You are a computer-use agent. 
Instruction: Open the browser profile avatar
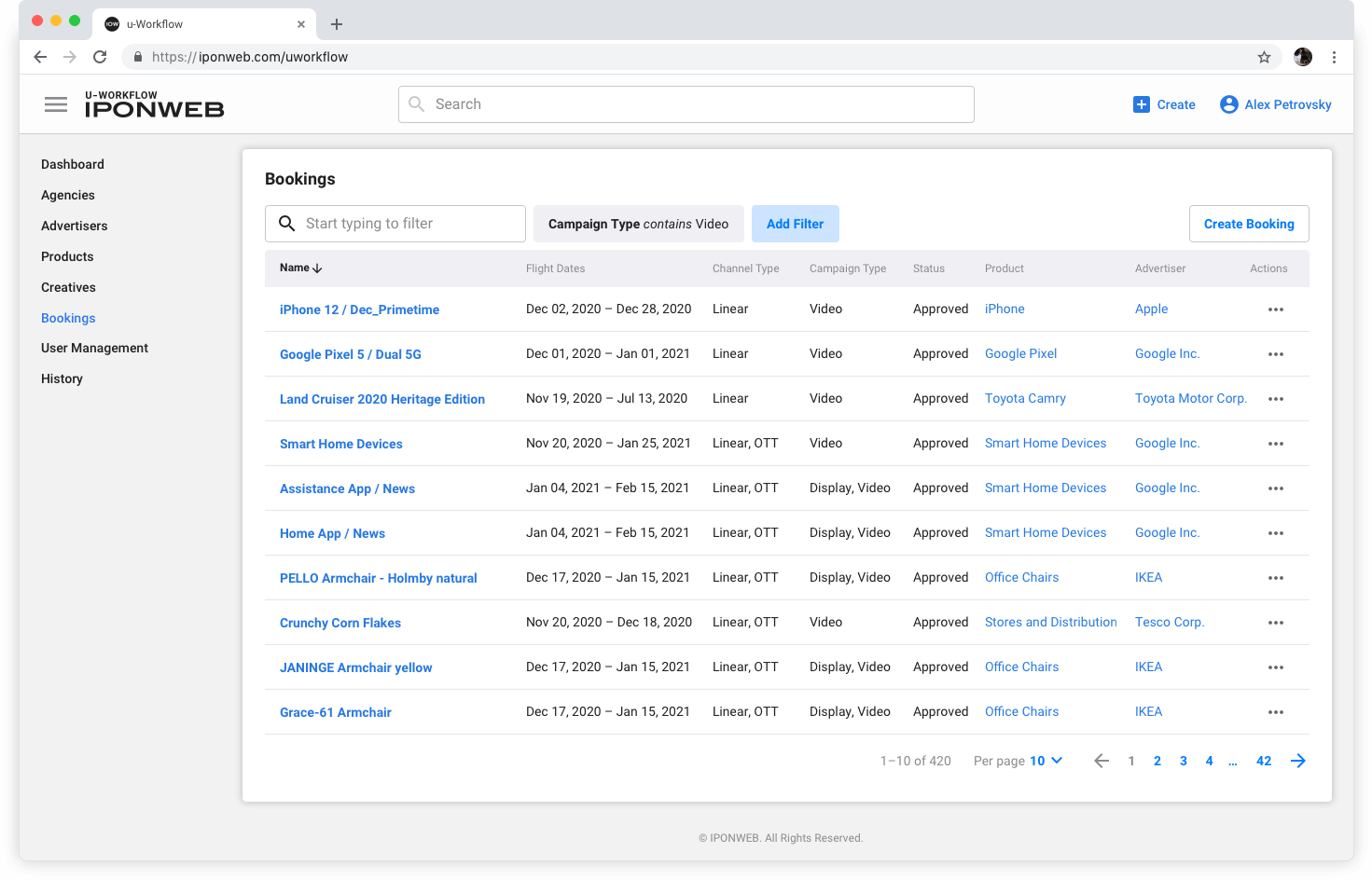point(1303,57)
